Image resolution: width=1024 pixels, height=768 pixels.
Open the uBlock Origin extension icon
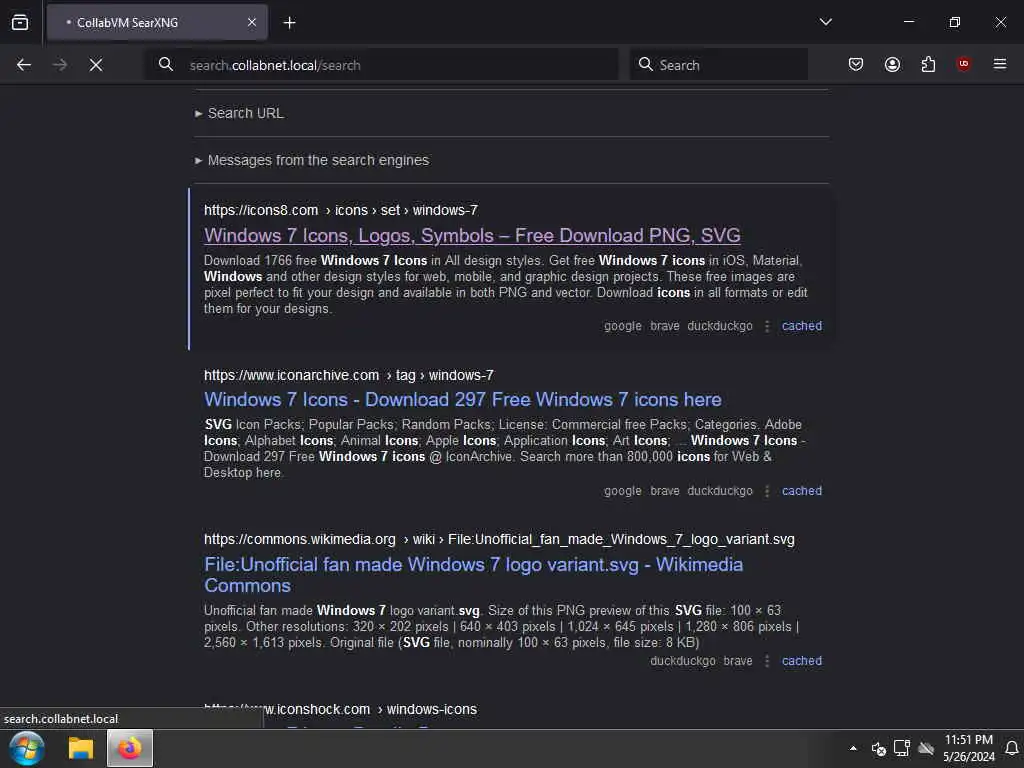[964, 63]
